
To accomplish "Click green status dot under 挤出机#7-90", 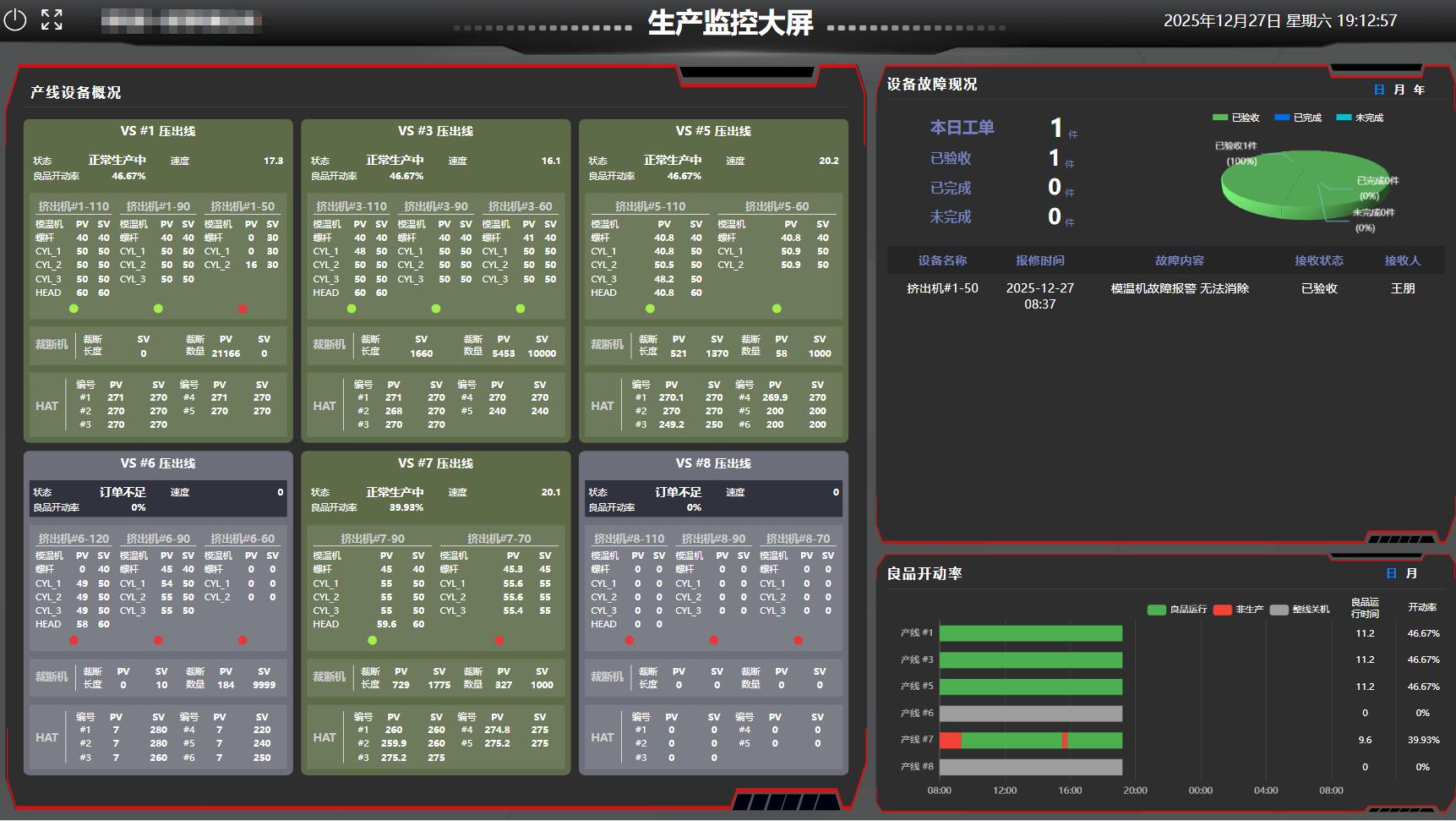I will tap(372, 640).
